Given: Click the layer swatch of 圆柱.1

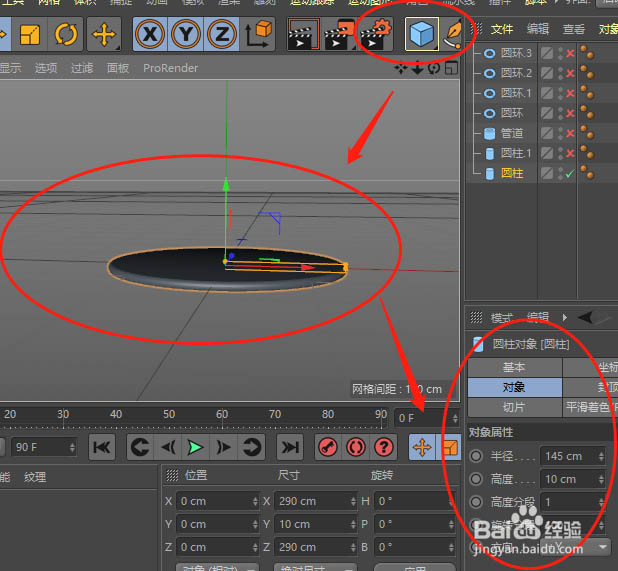Looking at the screenshot, I should pyautogui.click(x=547, y=153).
